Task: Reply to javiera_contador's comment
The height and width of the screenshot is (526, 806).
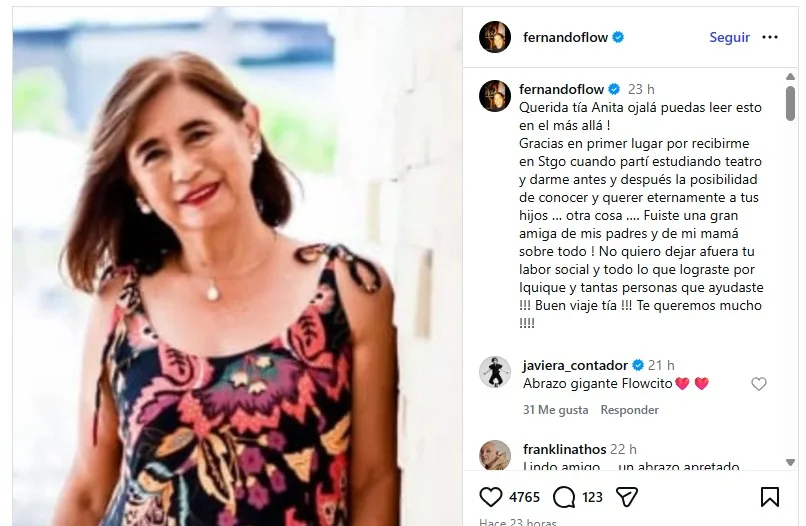Action: coord(629,410)
